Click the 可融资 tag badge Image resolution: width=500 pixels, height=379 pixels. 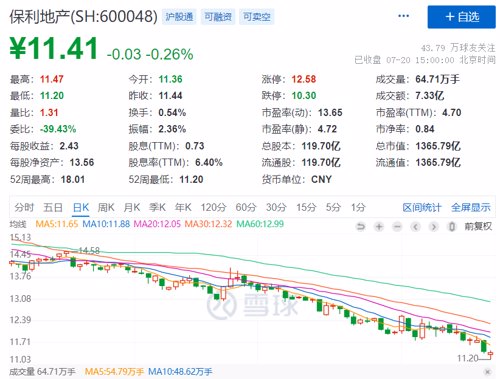[218, 17]
